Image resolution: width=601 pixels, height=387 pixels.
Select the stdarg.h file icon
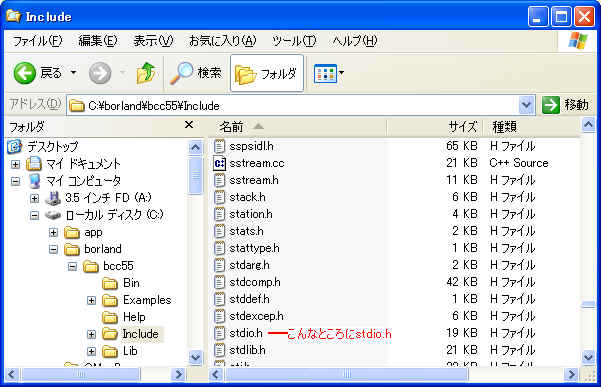(219, 265)
